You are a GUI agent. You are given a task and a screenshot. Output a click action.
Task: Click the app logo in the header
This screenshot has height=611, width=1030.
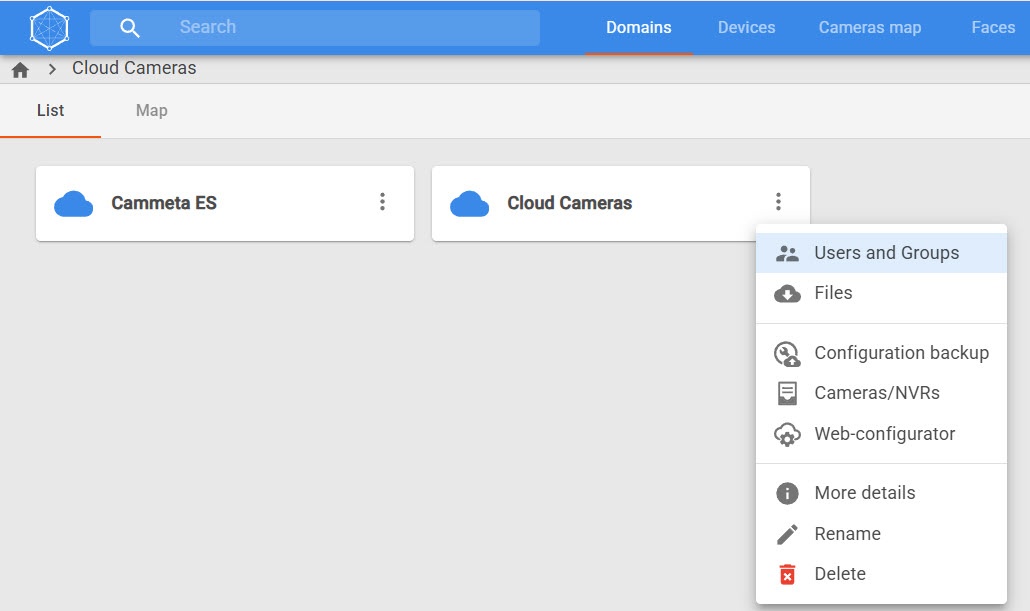(49, 28)
